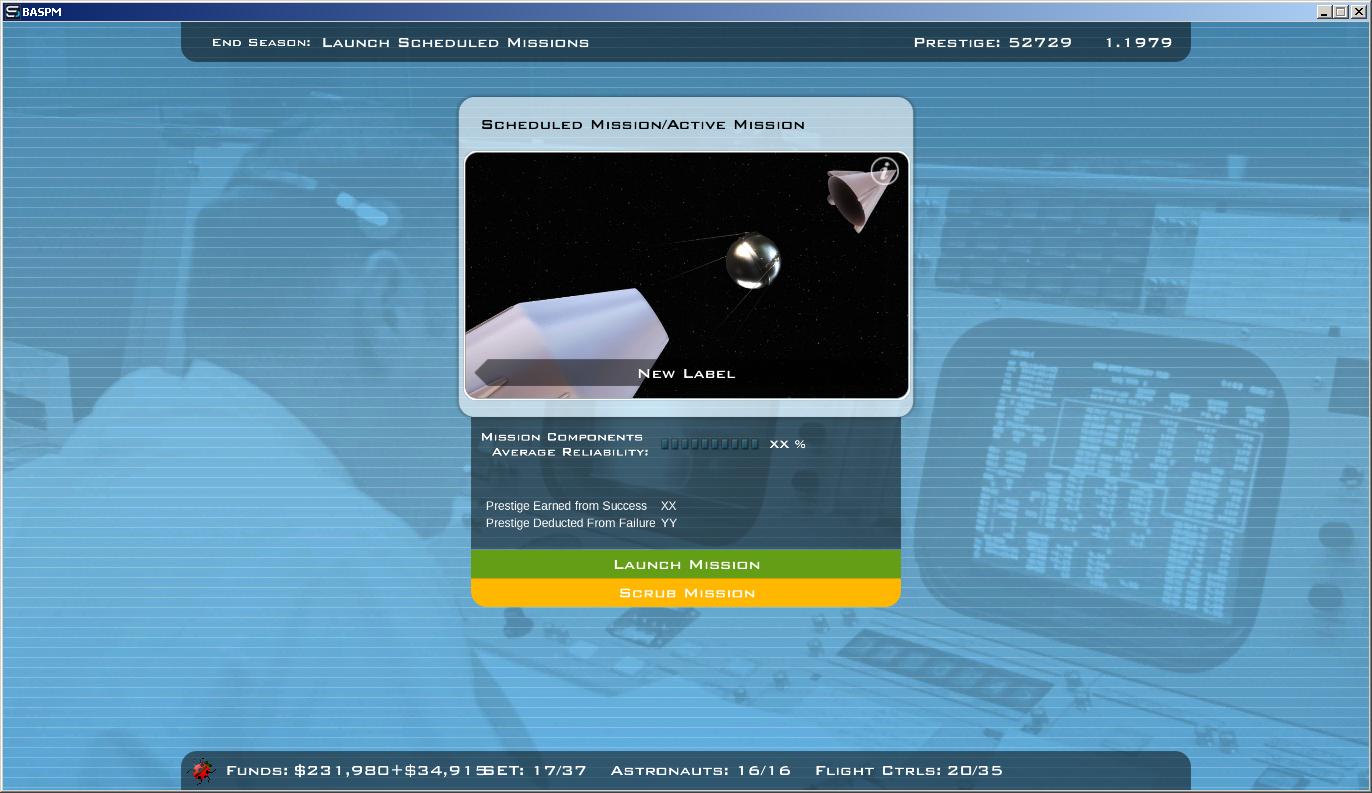
Task: Click the 'Scheduled Mission/Active Mission' heading
Action: click(x=643, y=125)
